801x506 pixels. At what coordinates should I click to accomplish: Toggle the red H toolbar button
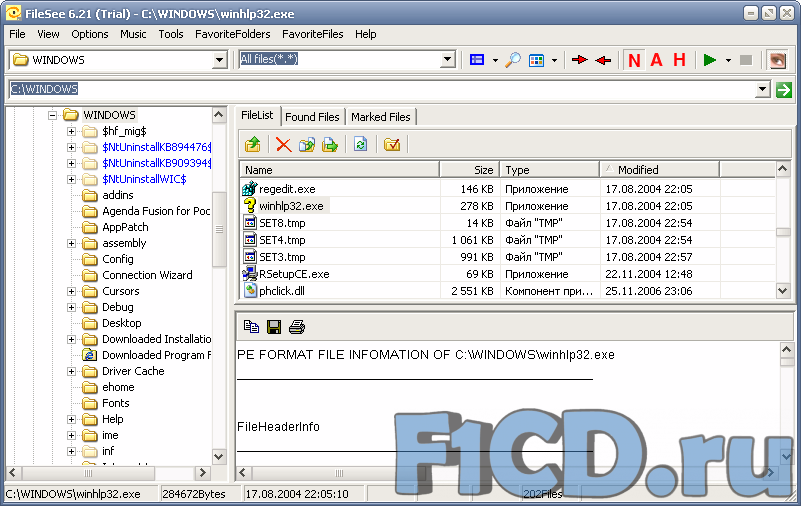[x=679, y=60]
